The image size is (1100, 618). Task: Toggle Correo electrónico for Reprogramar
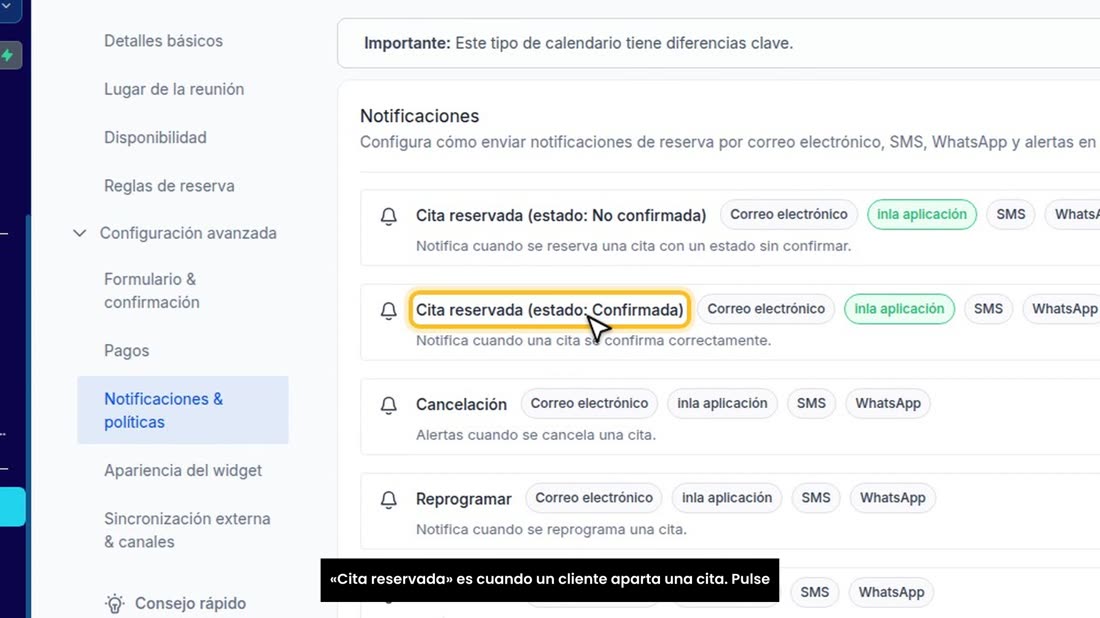(x=593, y=498)
